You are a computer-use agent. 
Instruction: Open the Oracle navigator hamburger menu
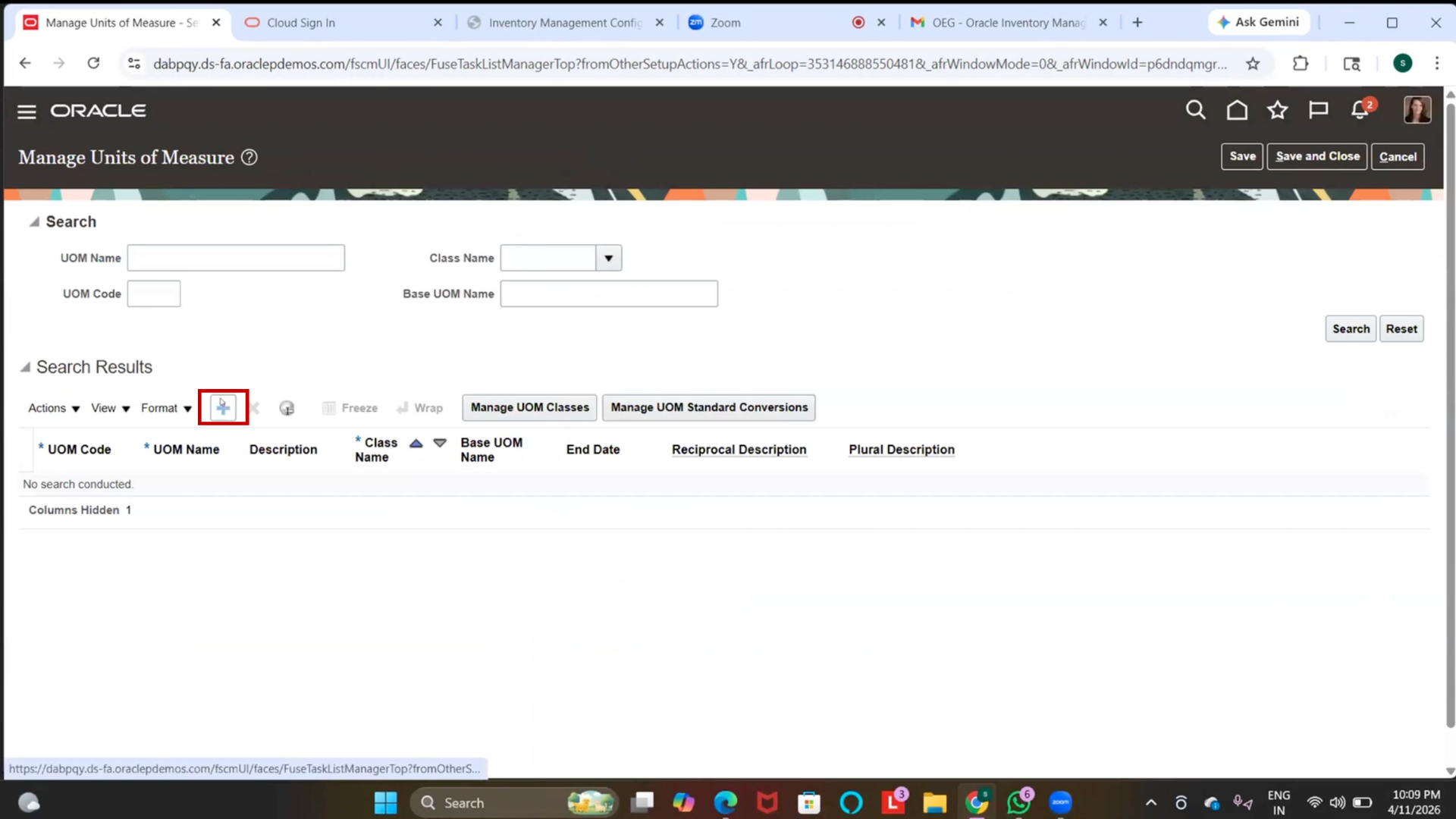[x=27, y=111]
